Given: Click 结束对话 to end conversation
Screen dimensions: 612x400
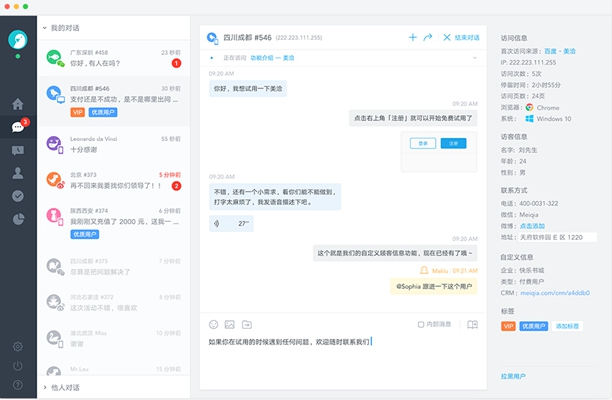Looking at the screenshot, I should [461, 37].
